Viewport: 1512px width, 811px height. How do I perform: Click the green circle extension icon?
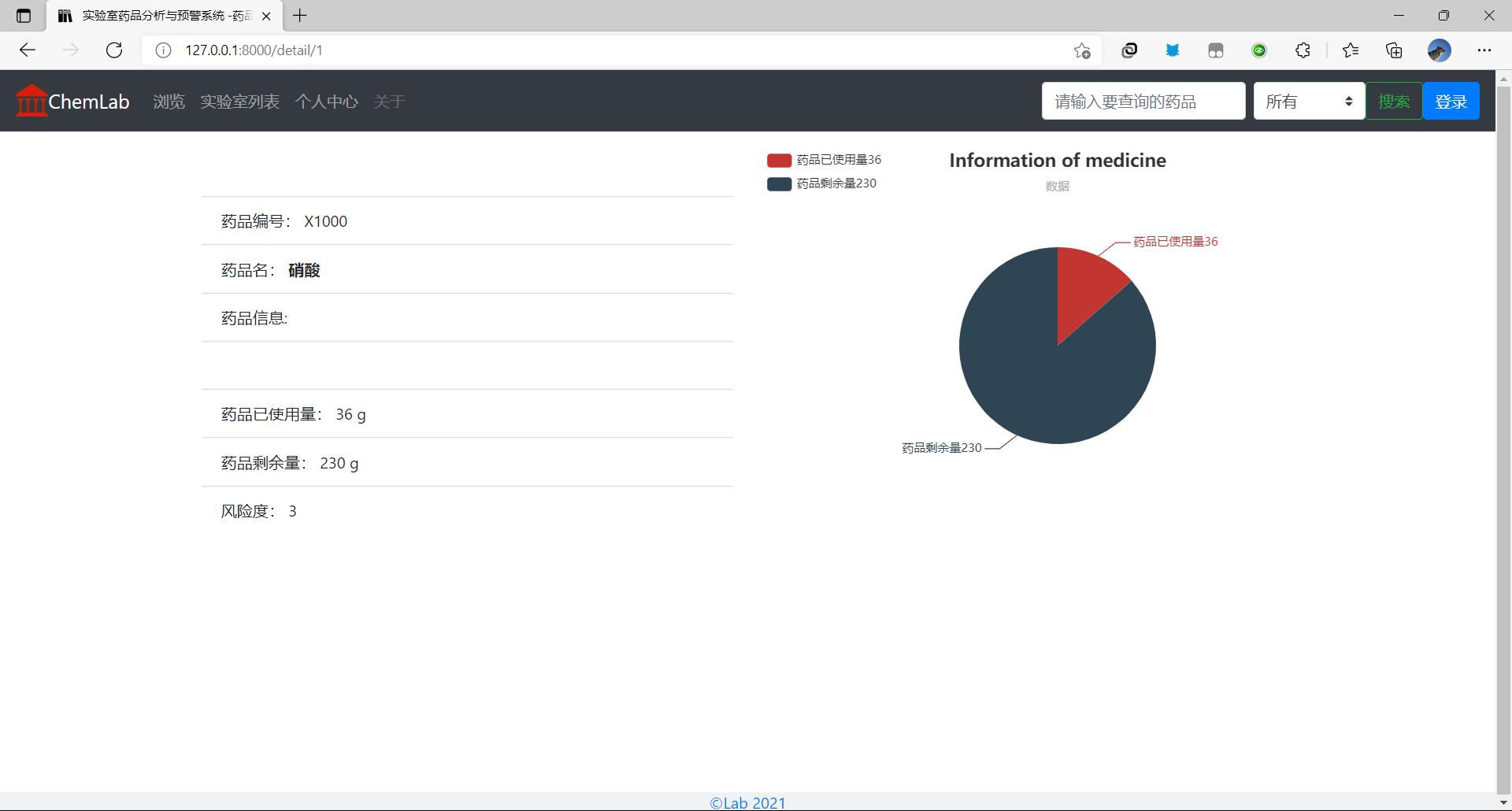click(1259, 50)
